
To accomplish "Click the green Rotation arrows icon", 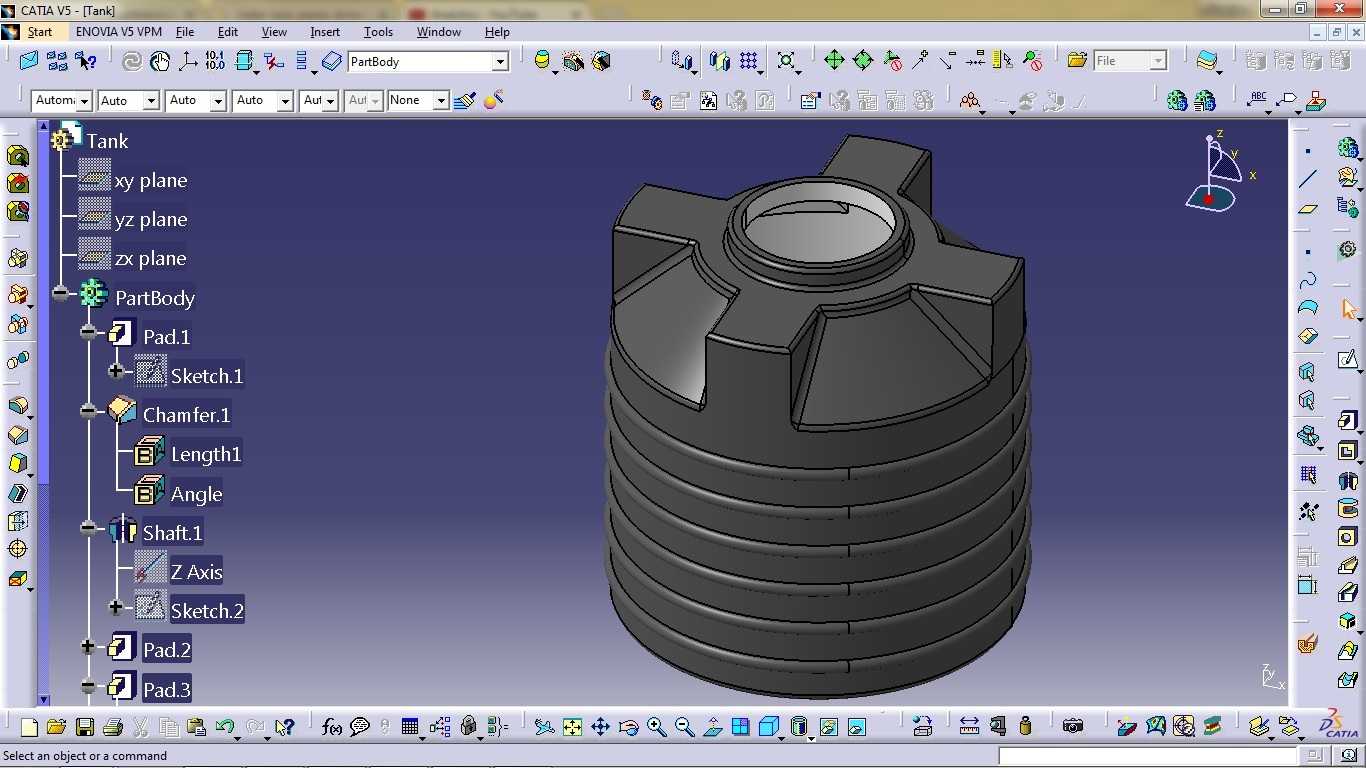I will point(862,60).
